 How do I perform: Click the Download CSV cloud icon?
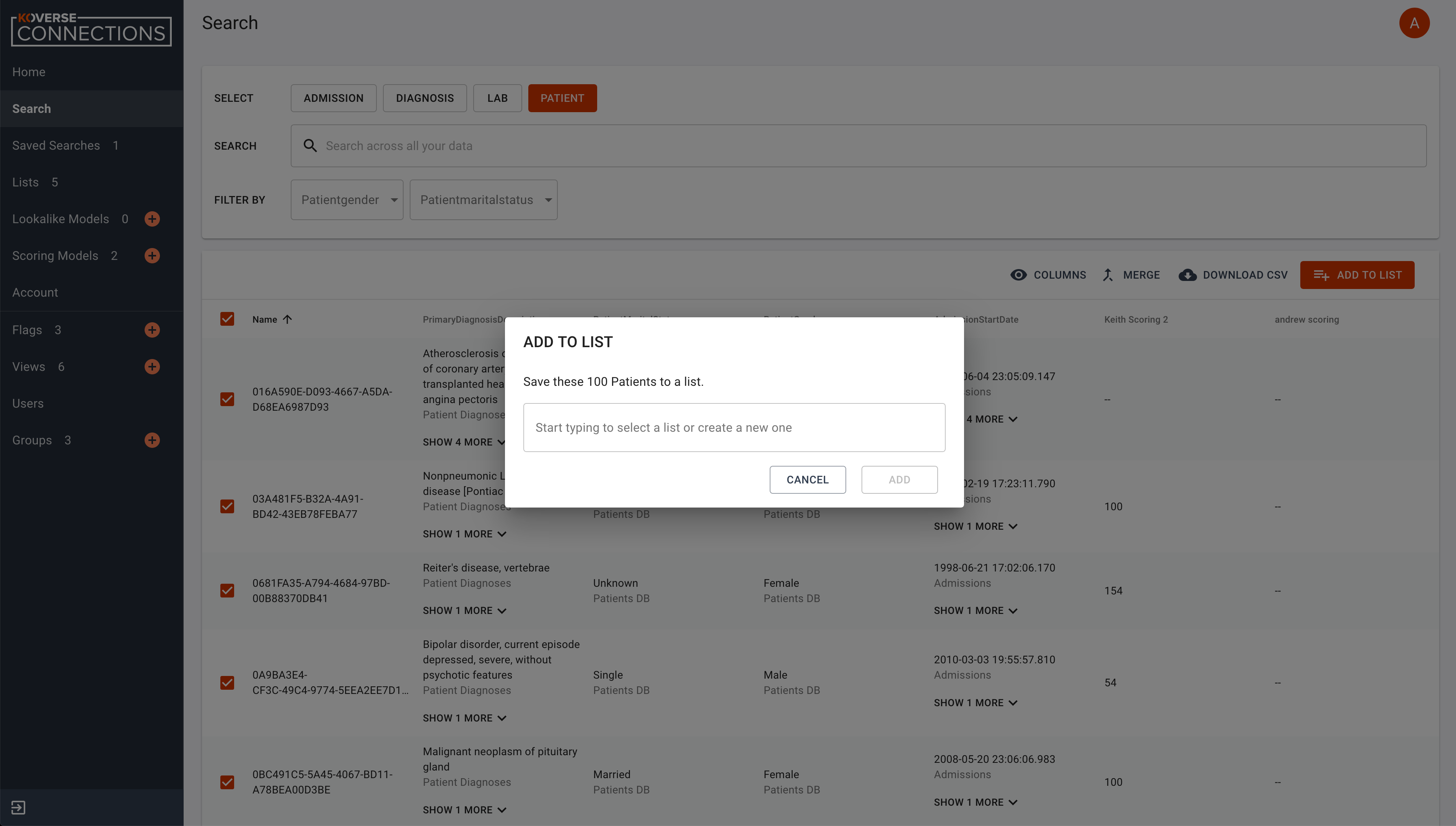(1187, 275)
